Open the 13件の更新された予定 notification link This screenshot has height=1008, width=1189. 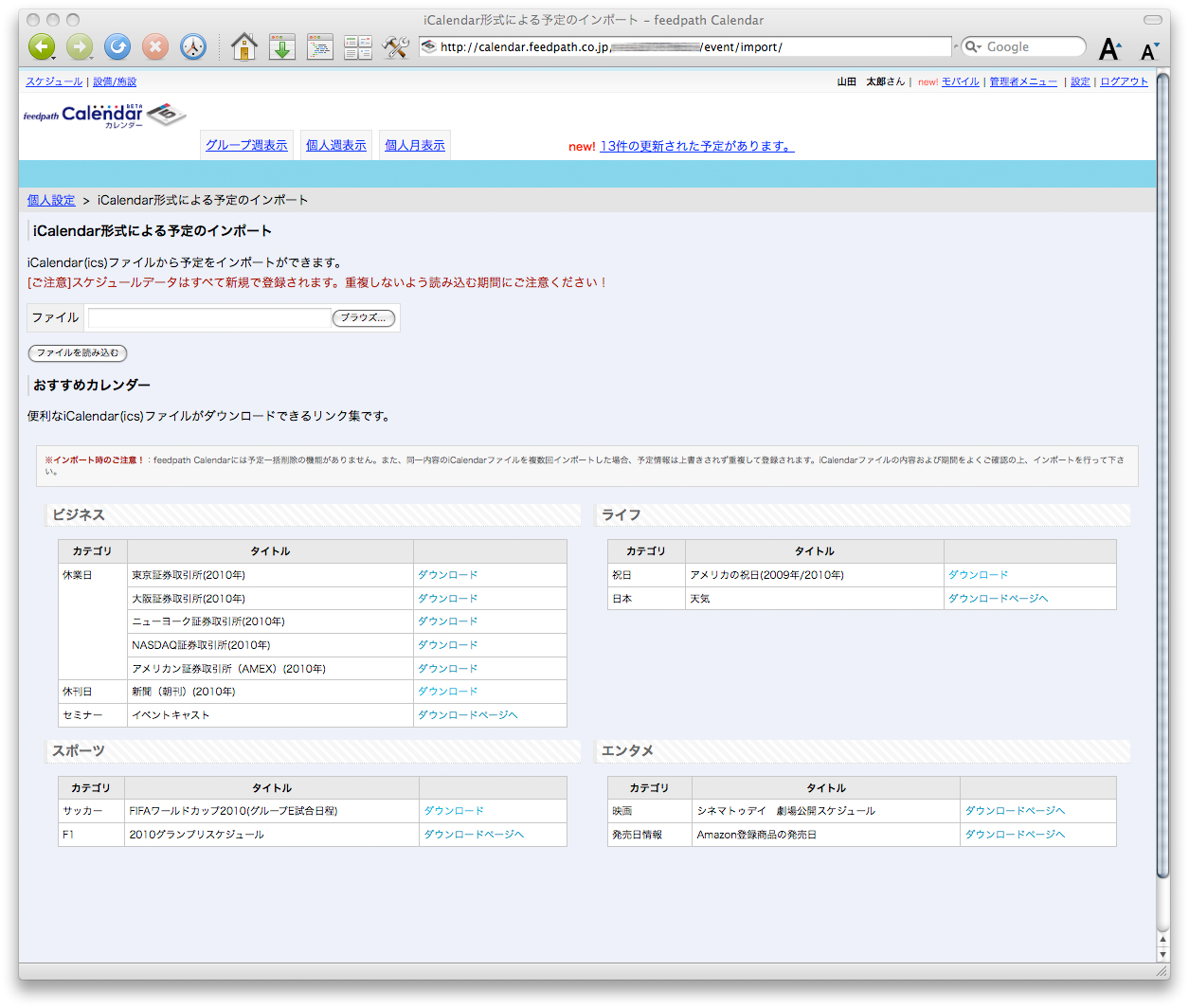pyautogui.click(x=696, y=146)
